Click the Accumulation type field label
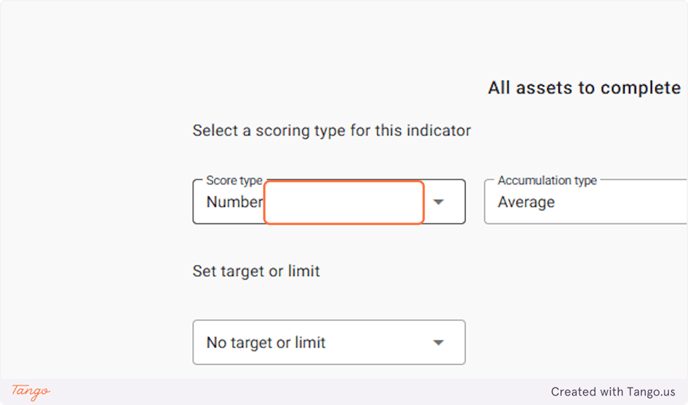Viewport: 688px width, 405px height. [x=547, y=180]
